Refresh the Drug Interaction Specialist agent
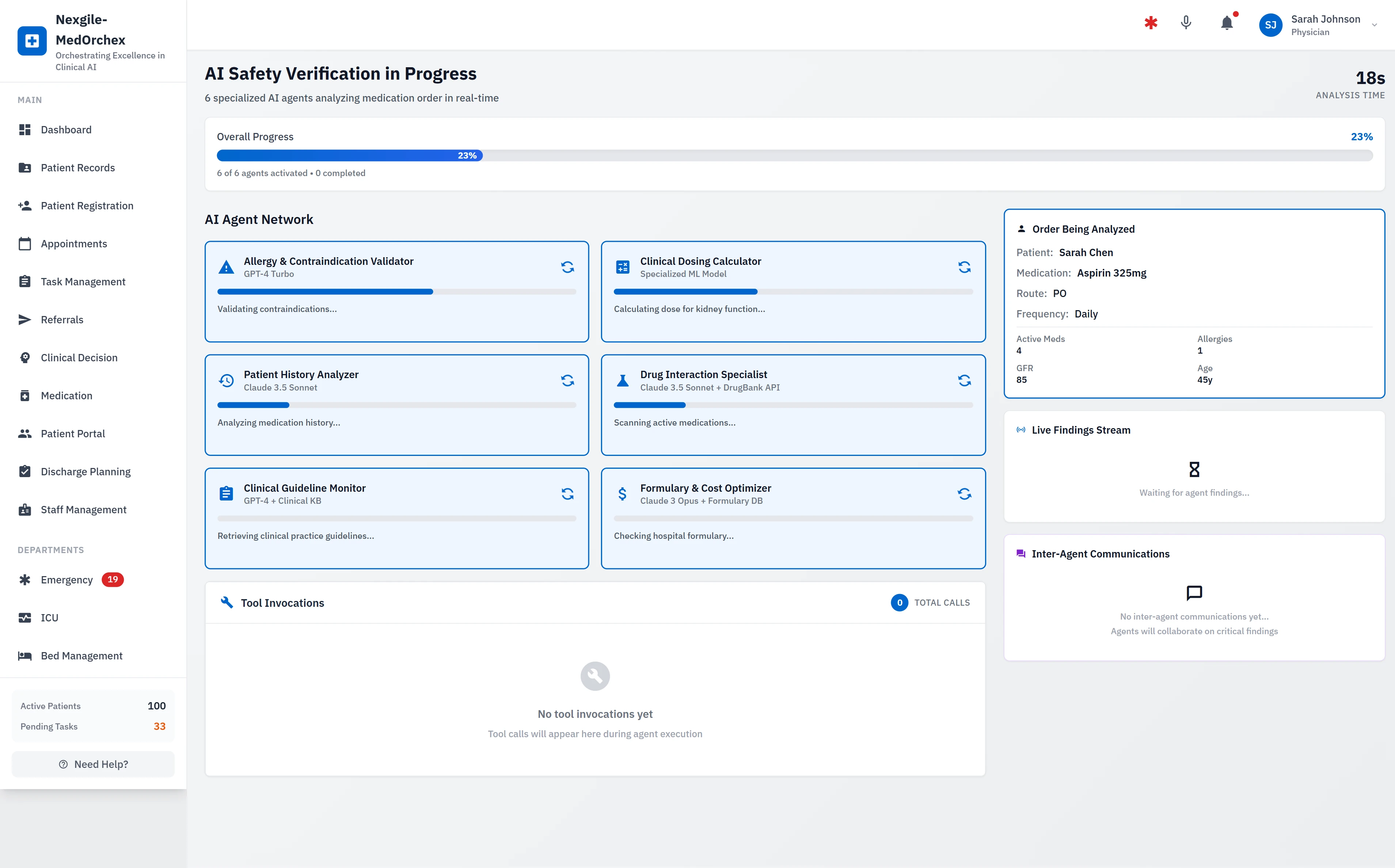The height and width of the screenshot is (868, 1395). (964, 380)
